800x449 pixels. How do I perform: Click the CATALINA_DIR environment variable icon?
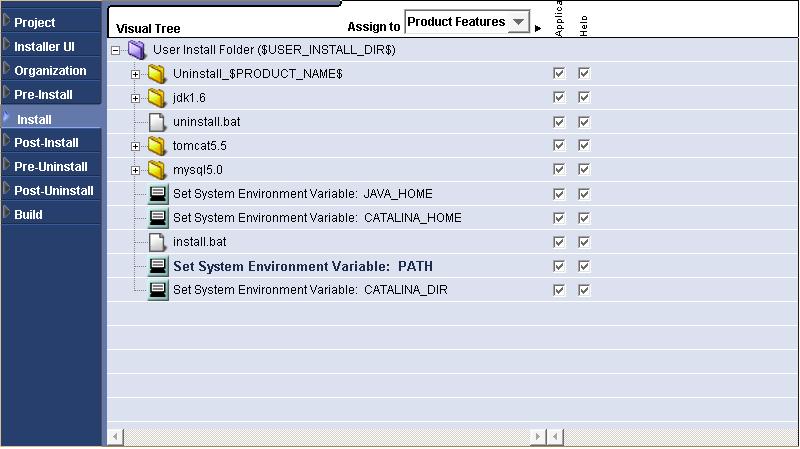158,290
